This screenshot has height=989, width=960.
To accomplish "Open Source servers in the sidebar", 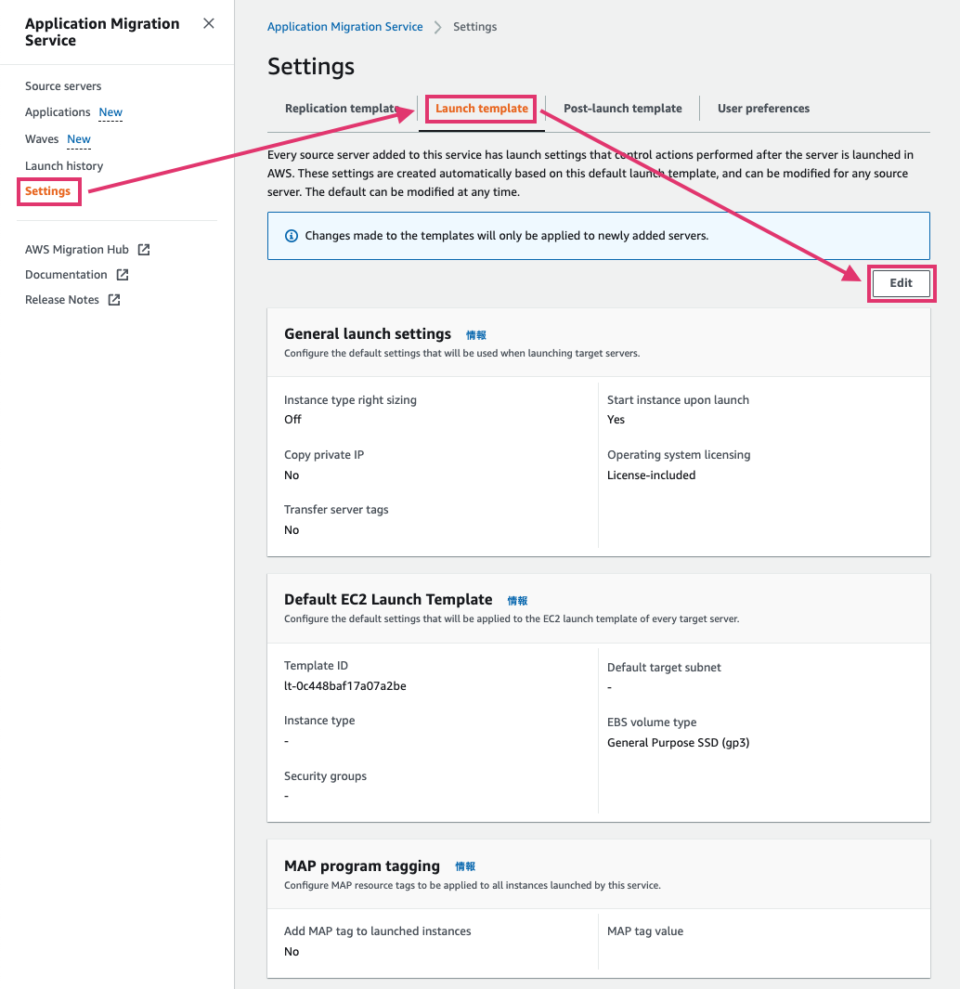I will [x=63, y=86].
